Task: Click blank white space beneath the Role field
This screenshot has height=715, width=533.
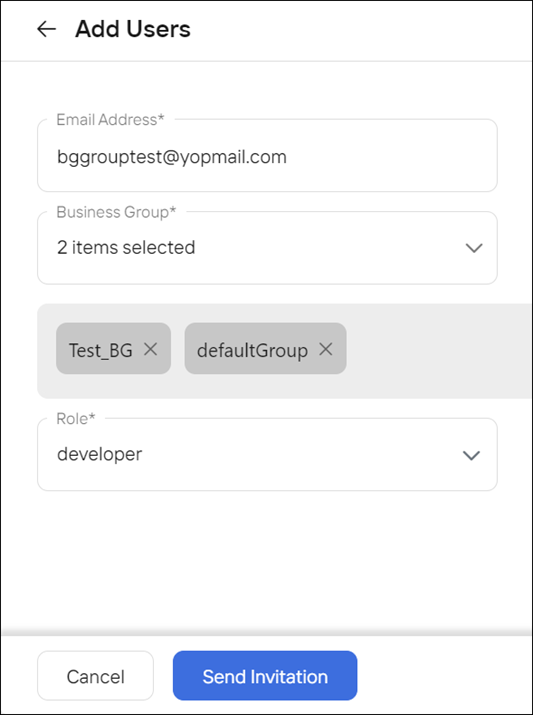Action: pos(267,561)
